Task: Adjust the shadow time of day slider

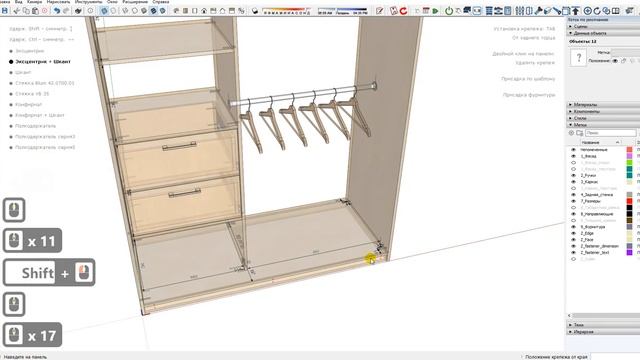Action: pyautogui.click(x=343, y=11)
